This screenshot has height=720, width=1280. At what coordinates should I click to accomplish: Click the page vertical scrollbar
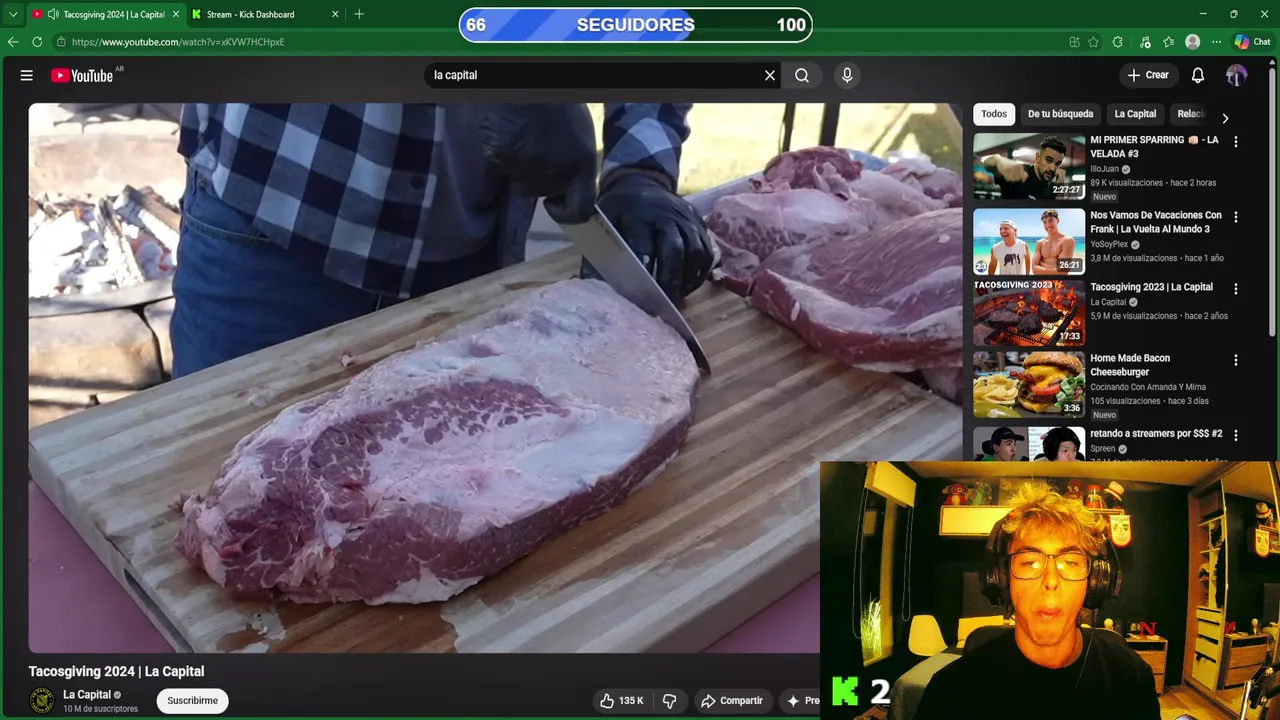click(1273, 200)
